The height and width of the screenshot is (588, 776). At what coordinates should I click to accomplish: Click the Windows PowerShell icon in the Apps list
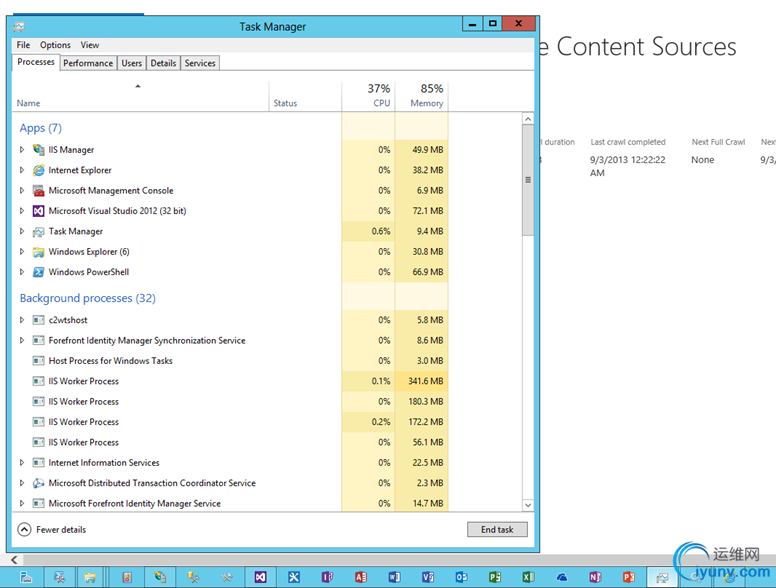coord(38,272)
